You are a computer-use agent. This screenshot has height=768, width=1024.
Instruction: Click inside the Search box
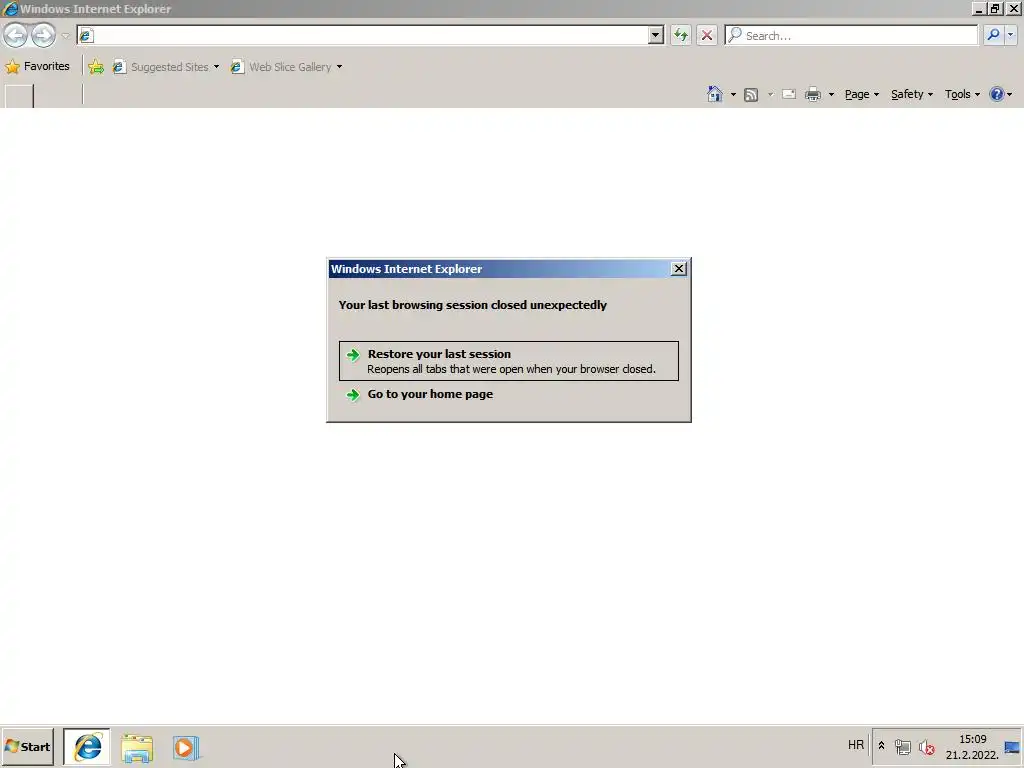pyautogui.click(x=851, y=35)
